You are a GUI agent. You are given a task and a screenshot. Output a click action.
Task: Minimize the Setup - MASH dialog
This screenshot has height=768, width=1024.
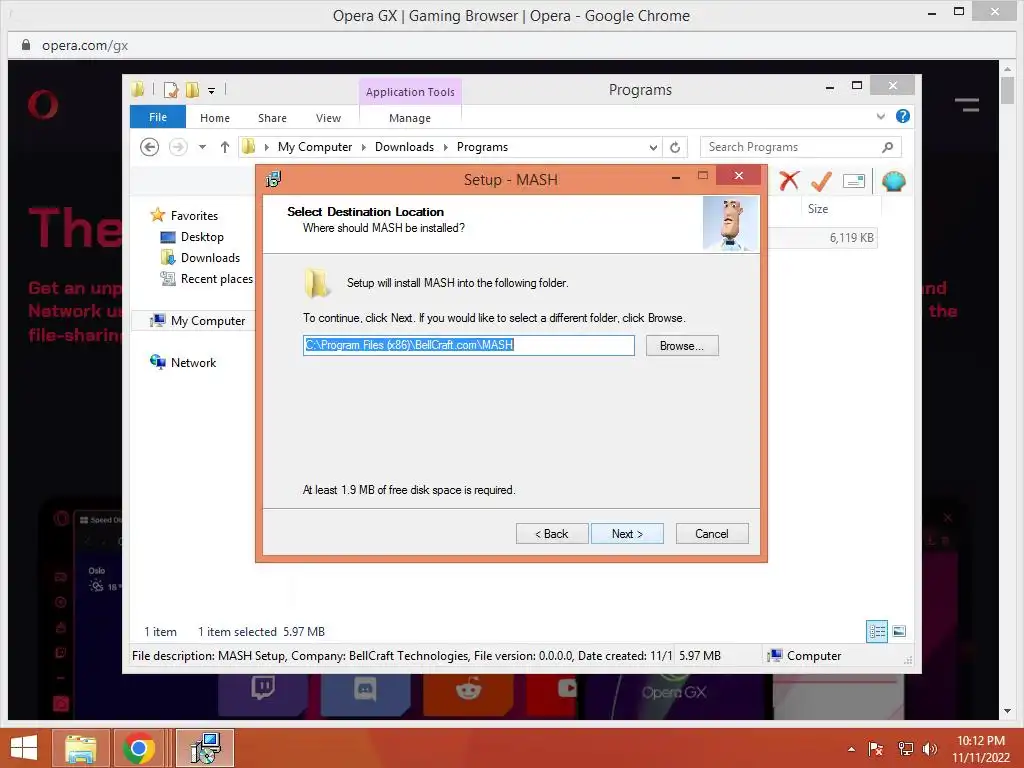(x=676, y=176)
